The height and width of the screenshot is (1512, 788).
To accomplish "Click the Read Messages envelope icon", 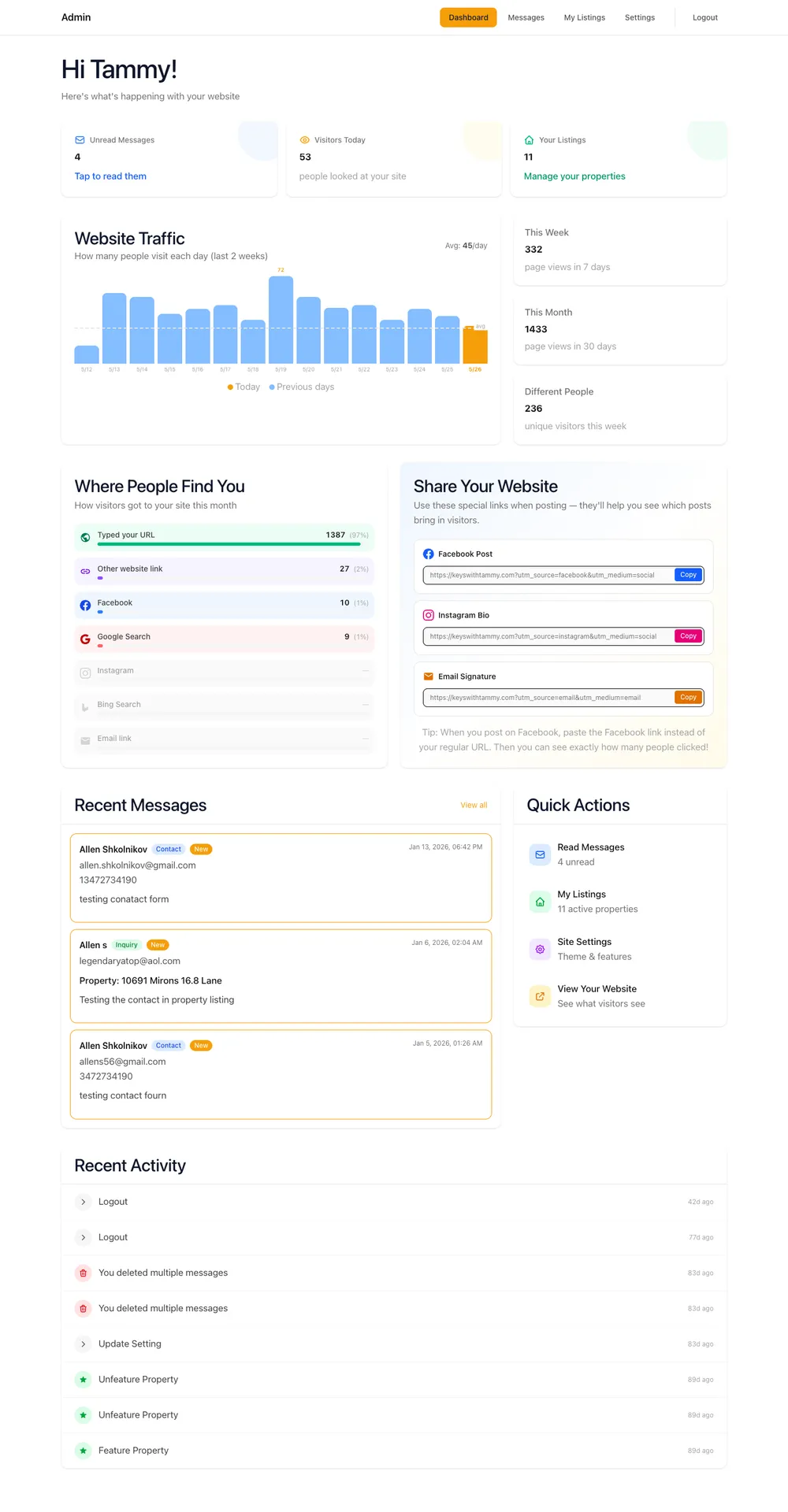I will (x=540, y=854).
